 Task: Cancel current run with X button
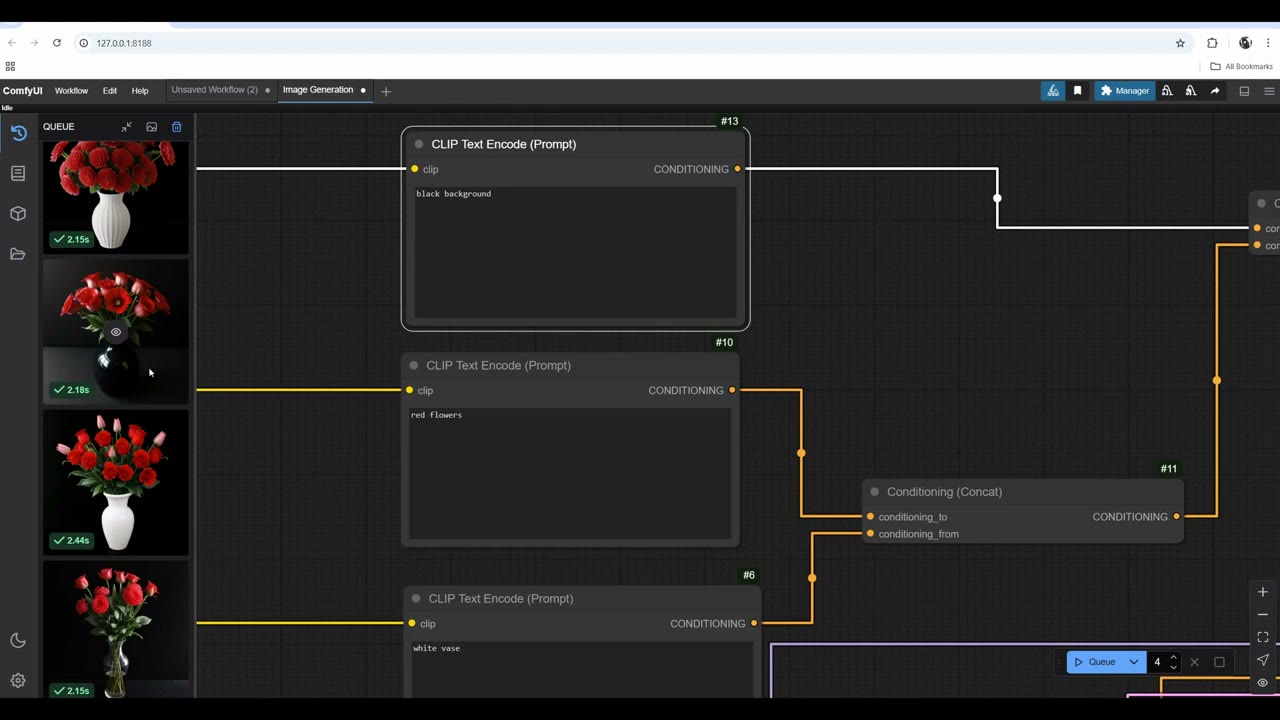tap(1194, 662)
